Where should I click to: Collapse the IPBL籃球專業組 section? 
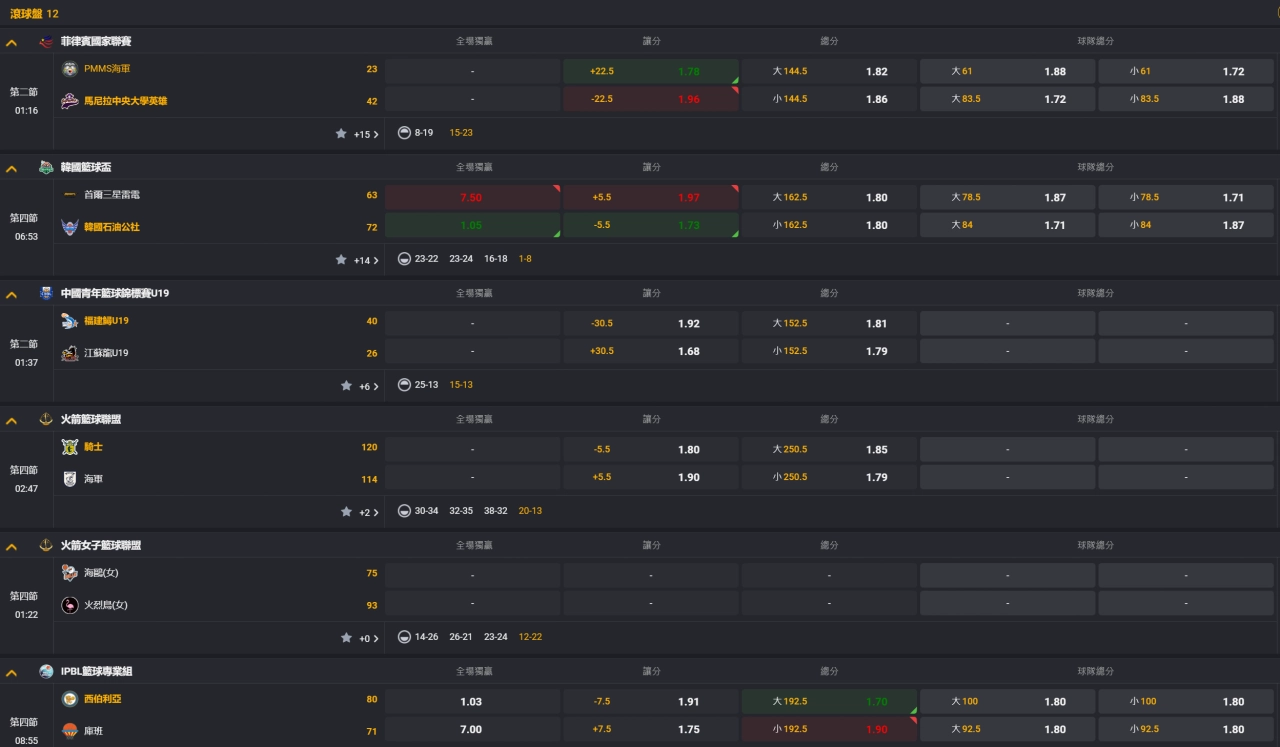12,673
